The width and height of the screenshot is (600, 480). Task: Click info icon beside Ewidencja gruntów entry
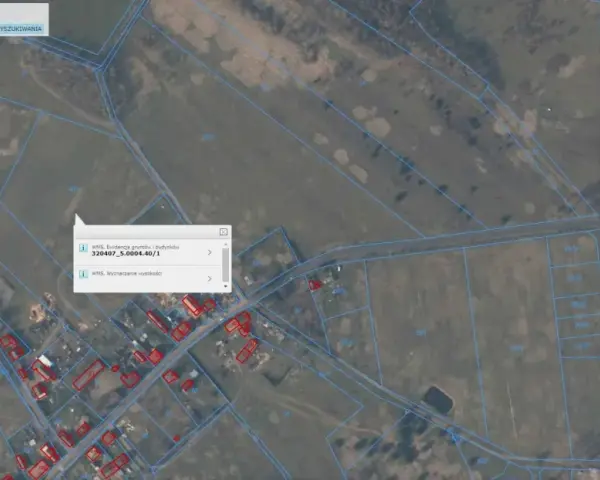83,248
